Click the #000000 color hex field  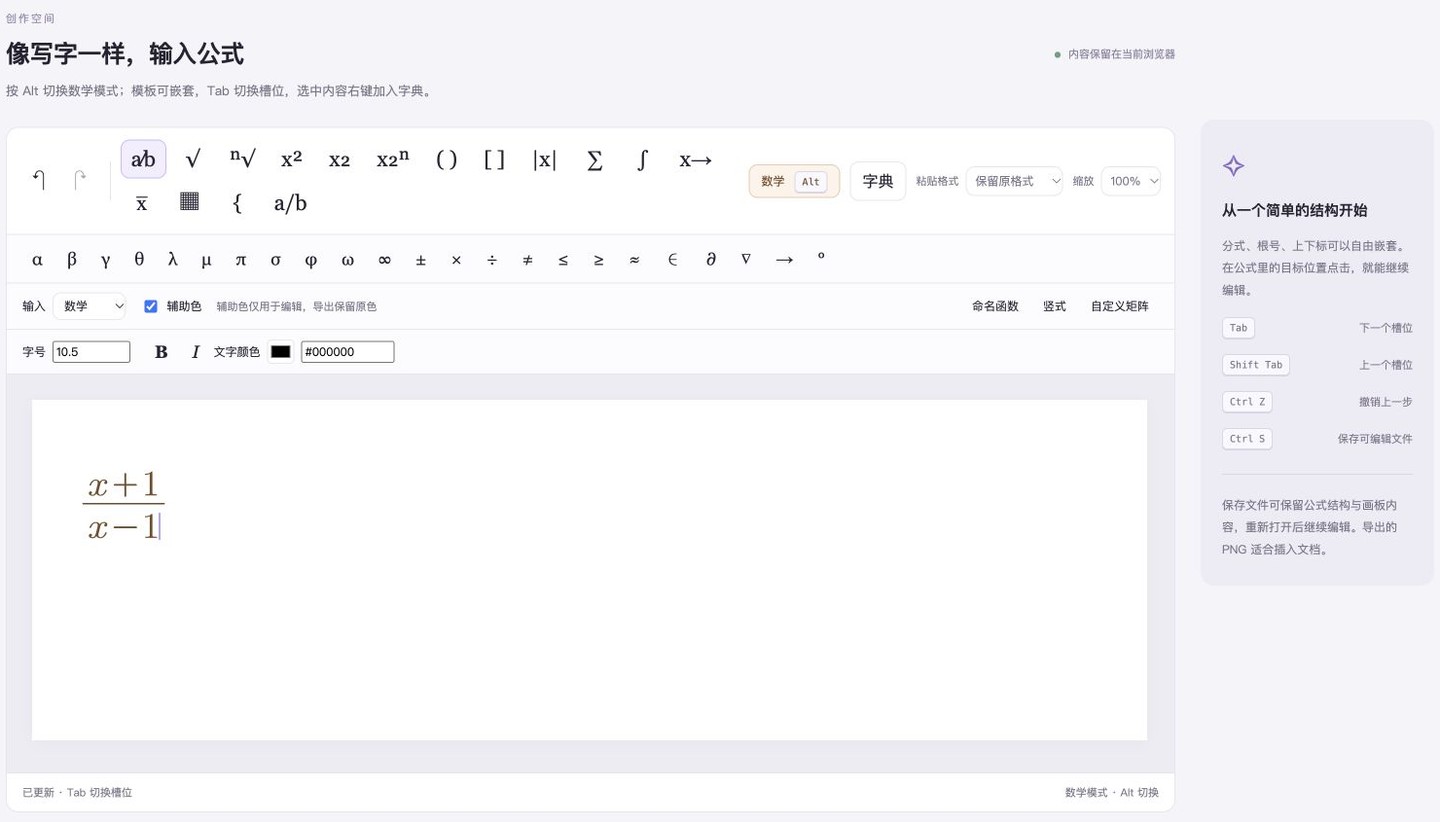pos(348,352)
